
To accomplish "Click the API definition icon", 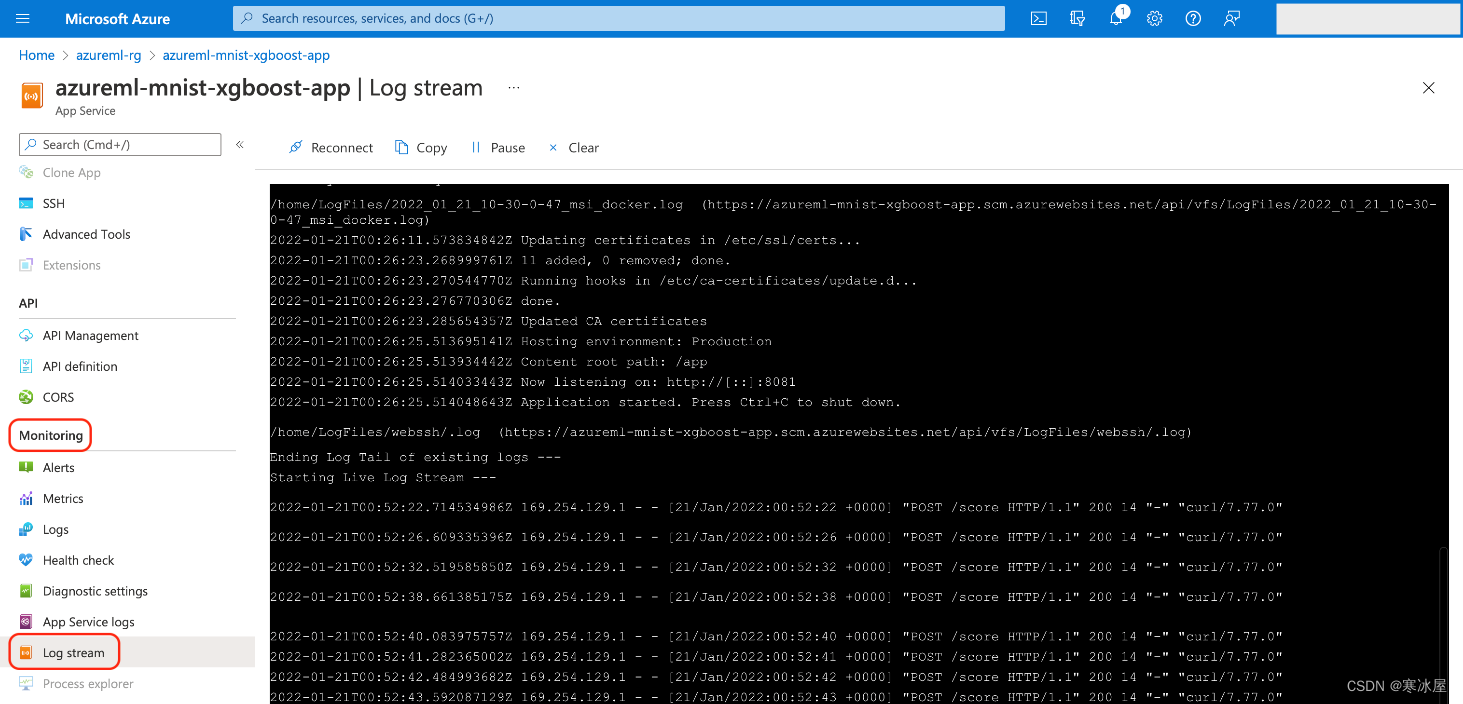I will pos(26,366).
